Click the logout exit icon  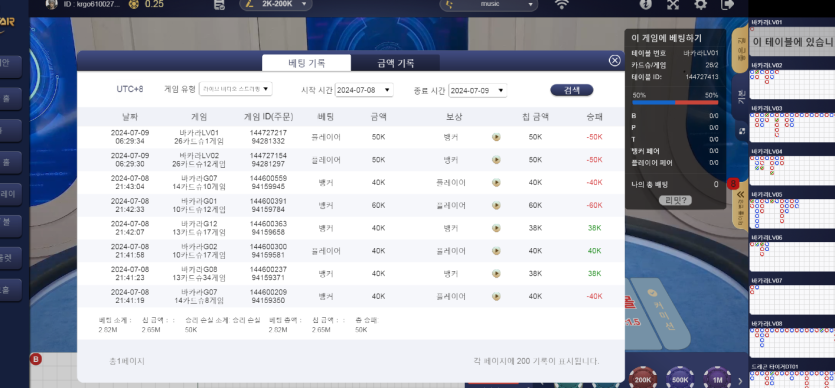point(727,4)
